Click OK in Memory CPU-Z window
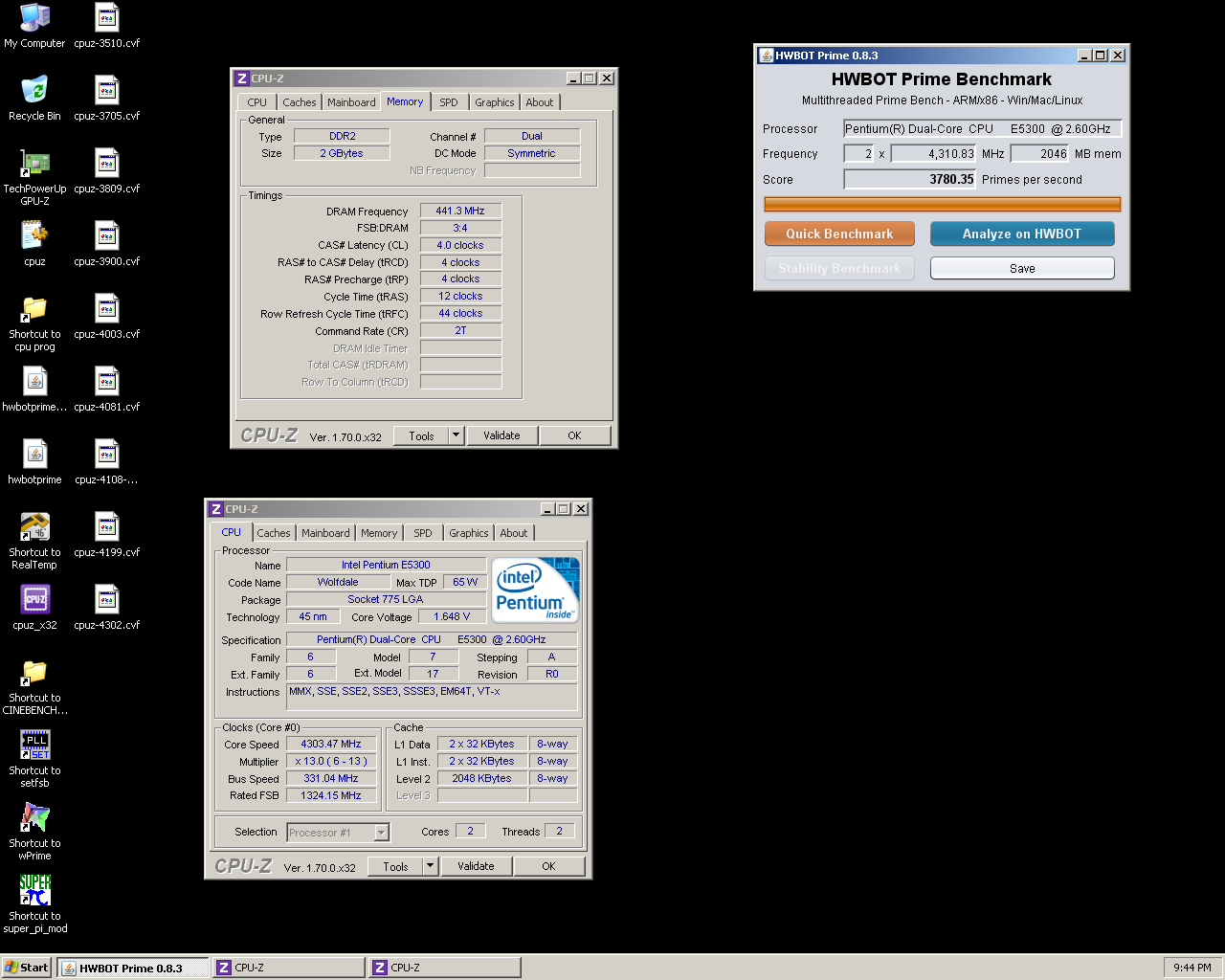The height and width of the screenshot is (980, 1225). click(x=574, y=435)
